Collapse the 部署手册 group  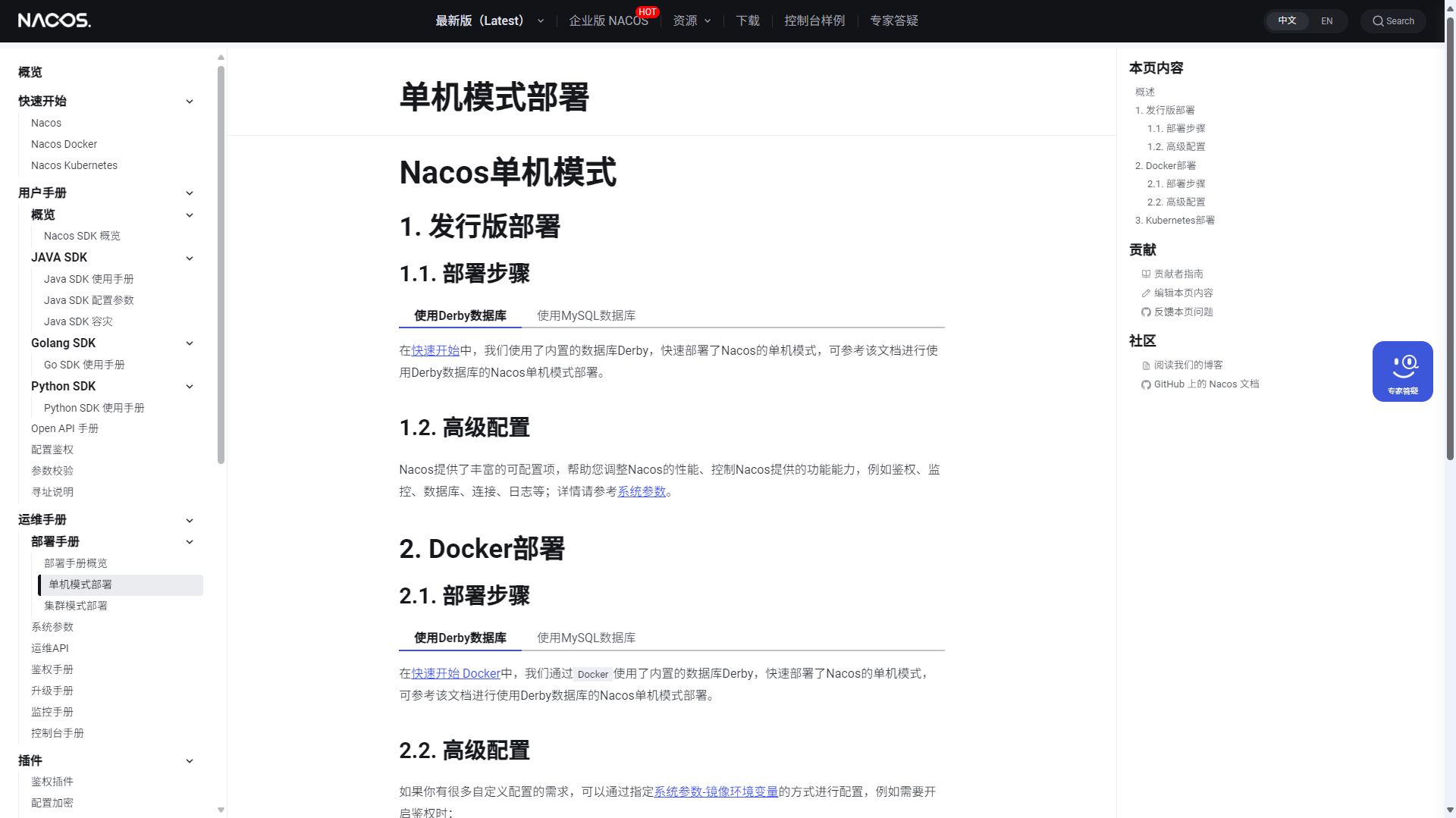coord(190,542)
